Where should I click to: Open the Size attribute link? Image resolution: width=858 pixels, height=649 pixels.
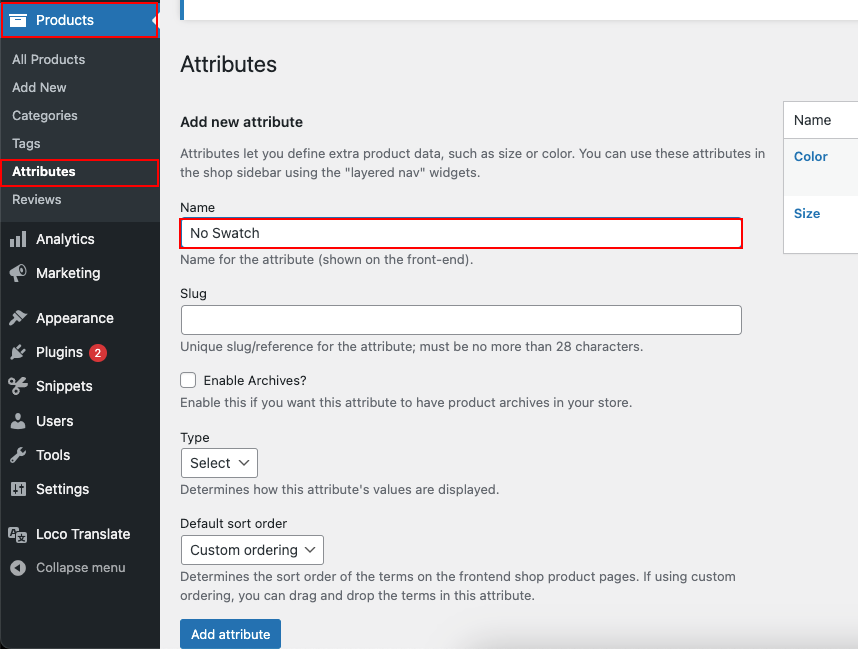pyautogui.click(x=807, y=213)
